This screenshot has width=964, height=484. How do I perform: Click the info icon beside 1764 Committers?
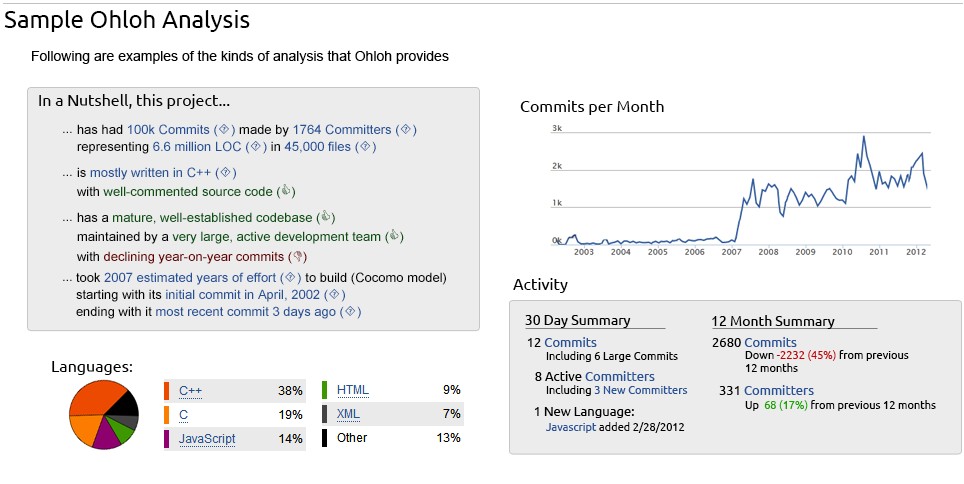click(x=406, y=130)
